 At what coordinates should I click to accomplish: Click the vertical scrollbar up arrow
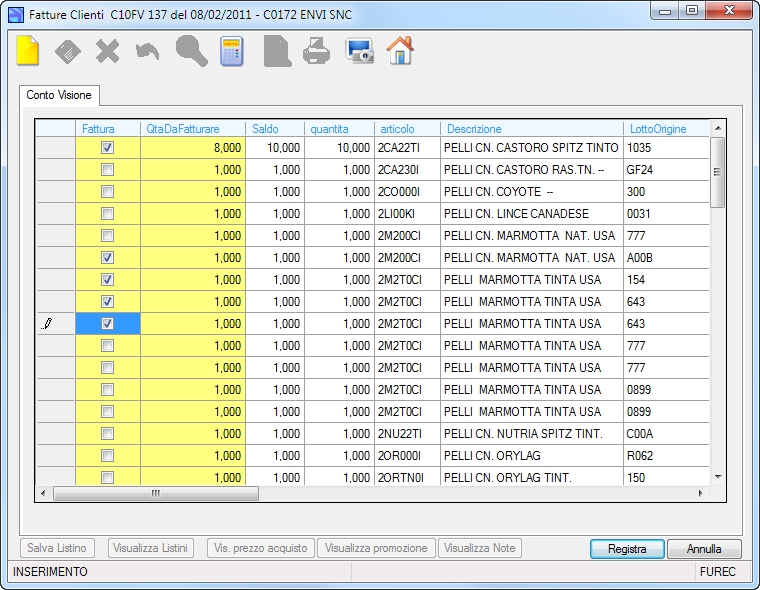tap(718, 128)
